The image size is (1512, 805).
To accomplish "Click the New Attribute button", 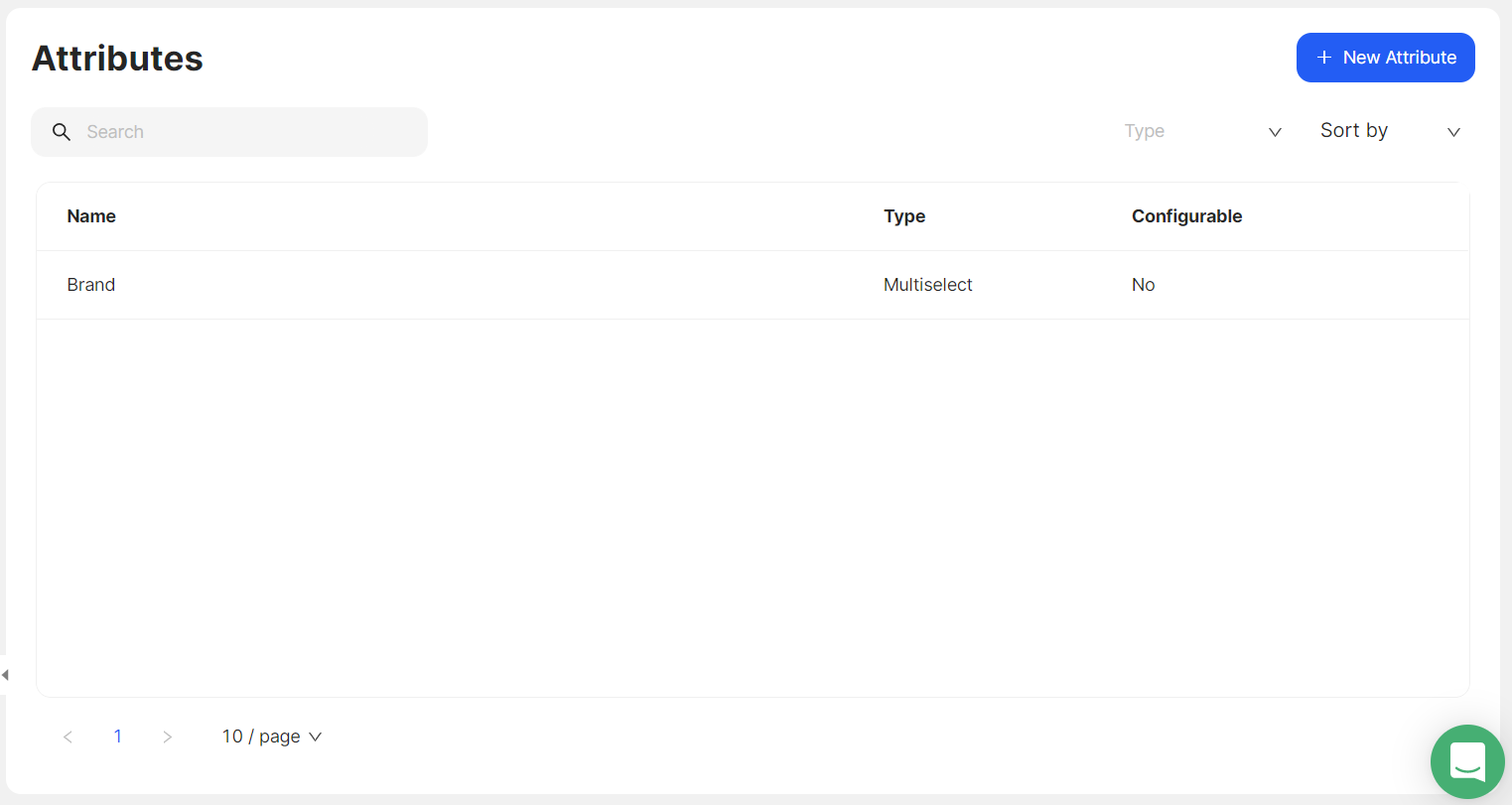I will click(1385, 58).
